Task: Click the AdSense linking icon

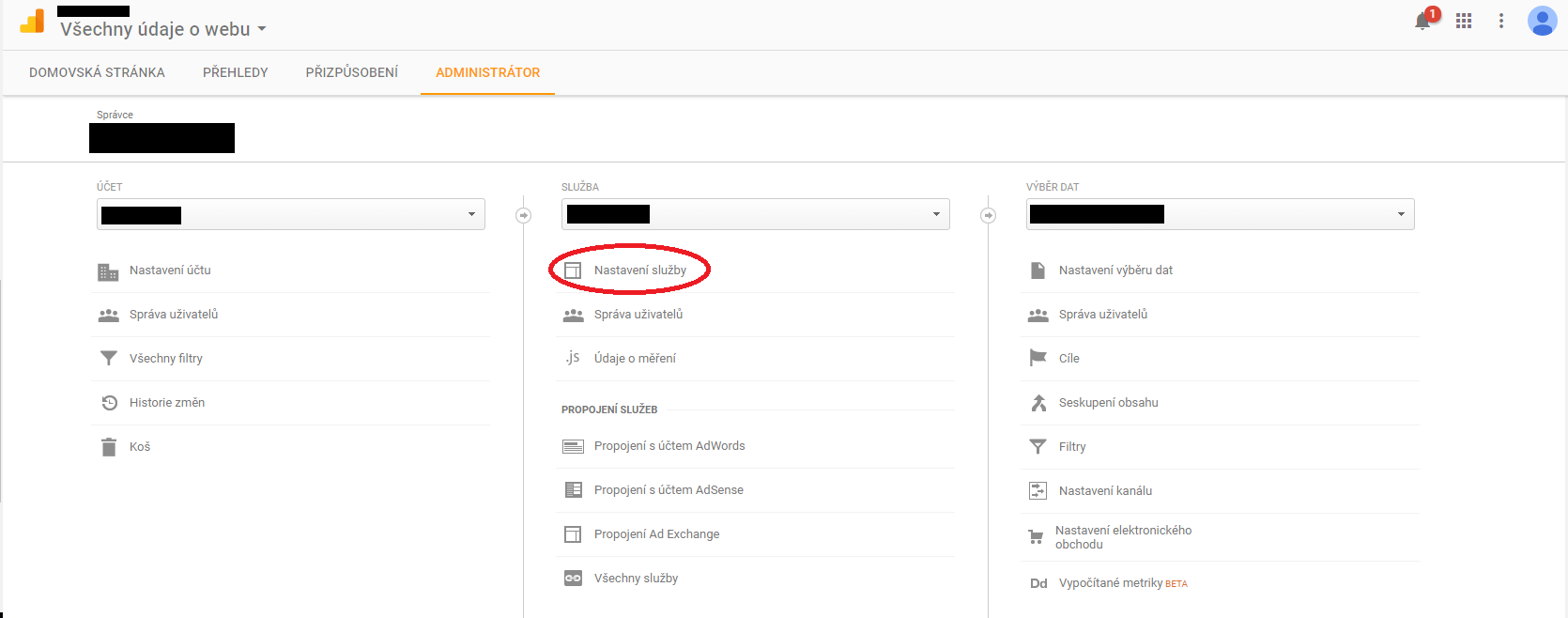Action: (574, 490)
